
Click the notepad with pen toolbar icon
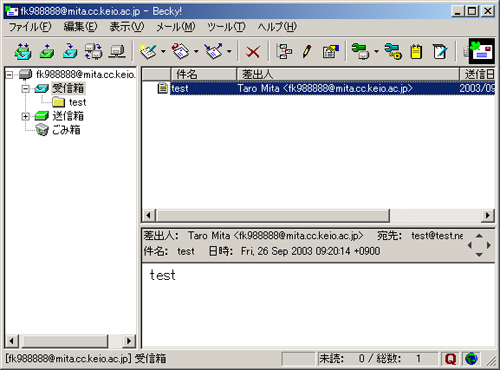click(x=440, y=51)
